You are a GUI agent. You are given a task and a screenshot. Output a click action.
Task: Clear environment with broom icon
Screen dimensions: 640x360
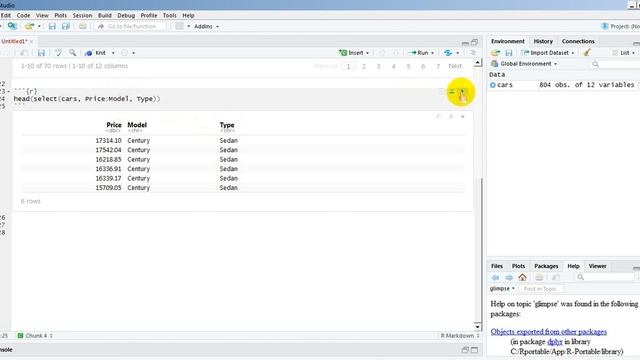coord(587,53)
